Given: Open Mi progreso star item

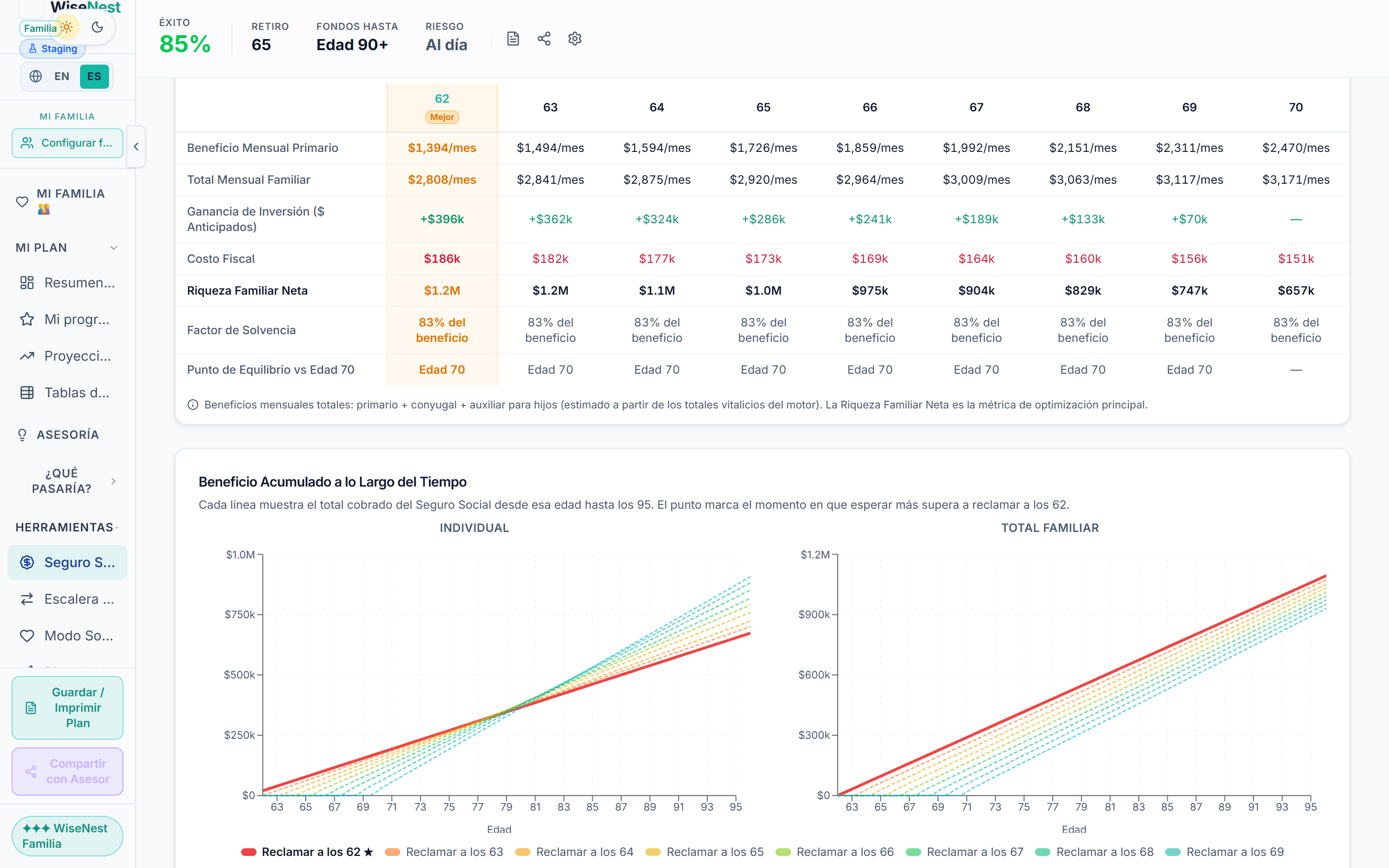Looking at the screenshot, I should tap(67, 319).
